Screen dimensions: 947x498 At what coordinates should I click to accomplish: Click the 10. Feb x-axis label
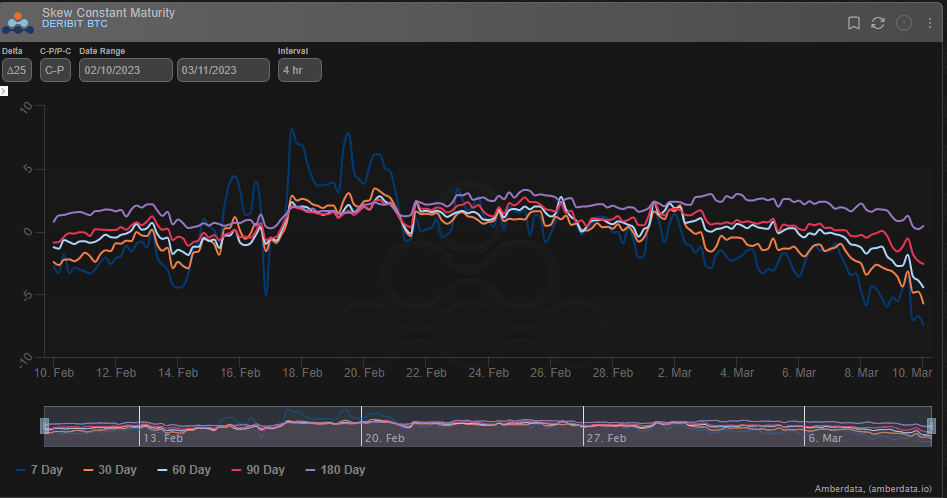tap(54, 373)
